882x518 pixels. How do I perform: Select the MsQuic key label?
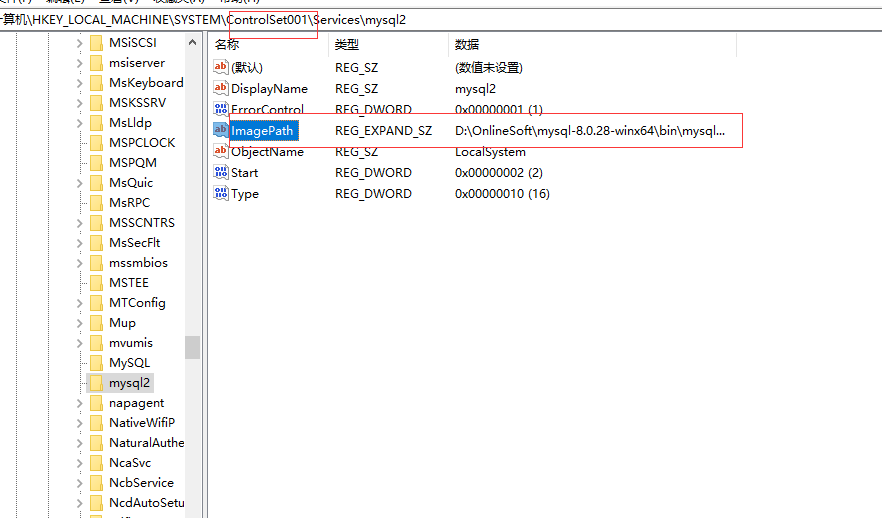(x=131, y=183)
